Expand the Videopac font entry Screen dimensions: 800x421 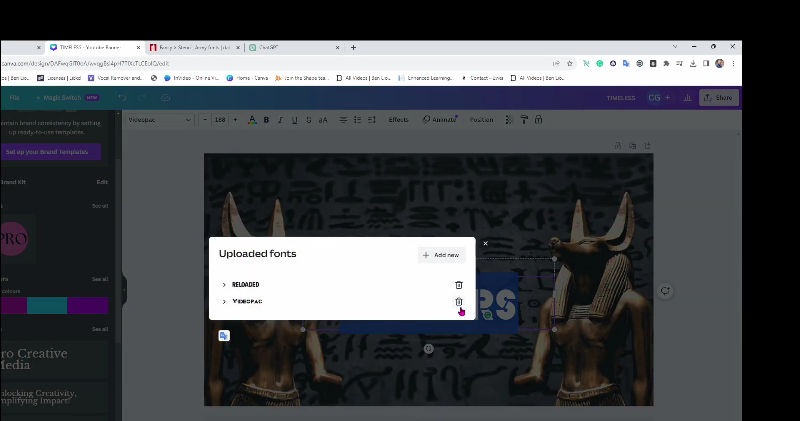pyautogui.click(x=223, y=302)
